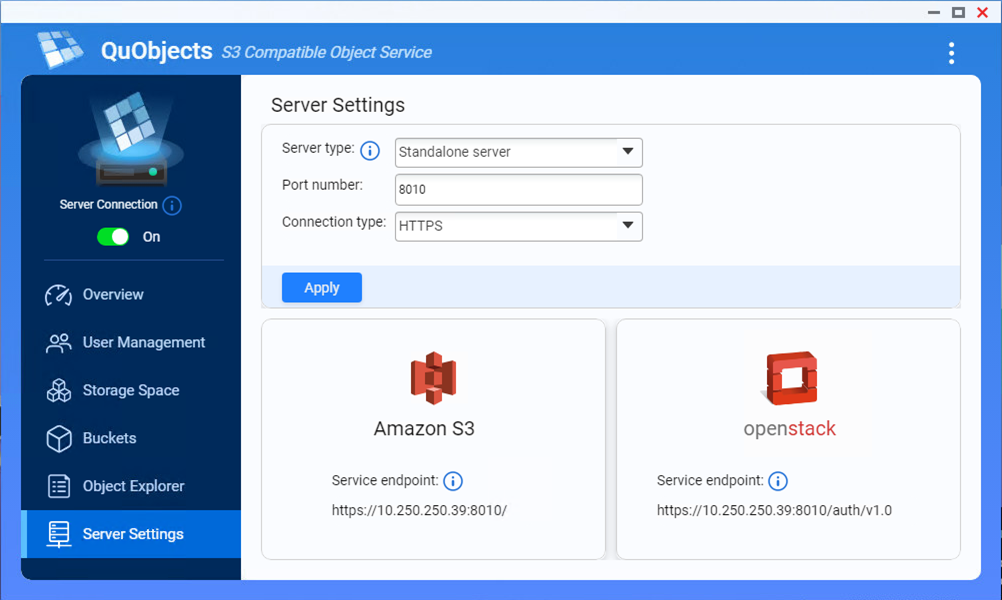Open the three-dot more options menu
Image resolution: width=1002 pixels, height=600 pixels.
[x=952, y=53]
